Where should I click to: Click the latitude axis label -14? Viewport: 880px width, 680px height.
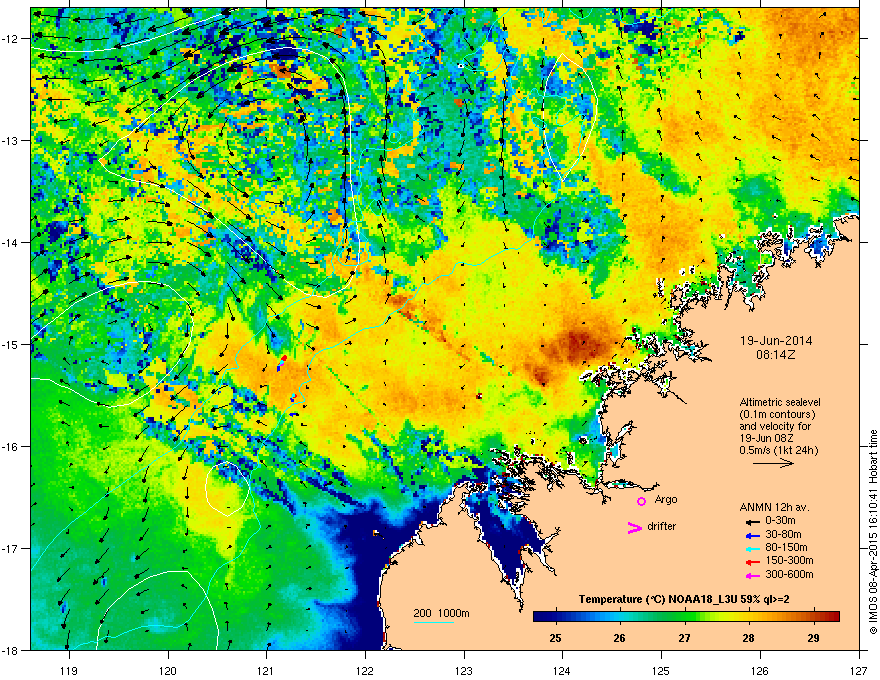pyautogui.click(x=10, y=242)
